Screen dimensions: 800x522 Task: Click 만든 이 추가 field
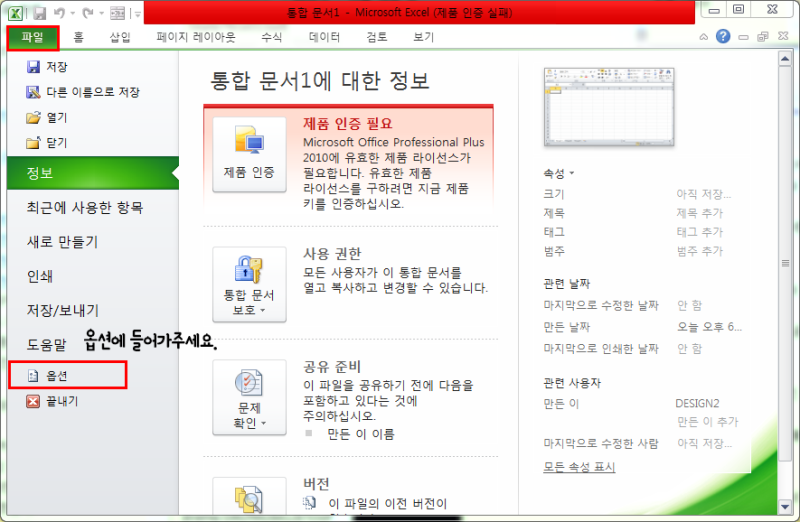708,421
